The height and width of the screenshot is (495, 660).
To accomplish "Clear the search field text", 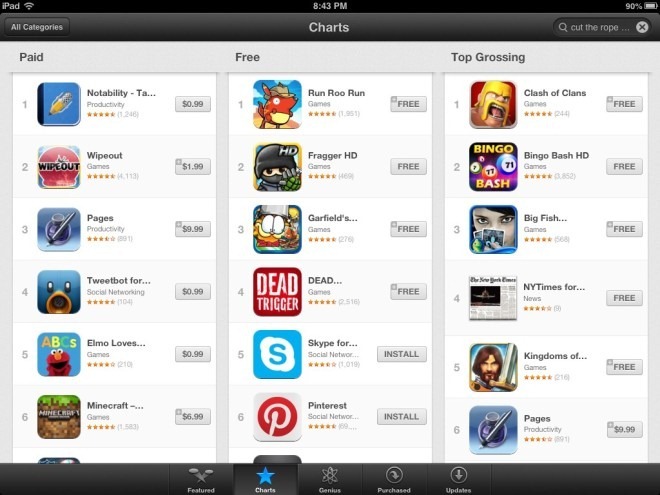I will 642,27.
